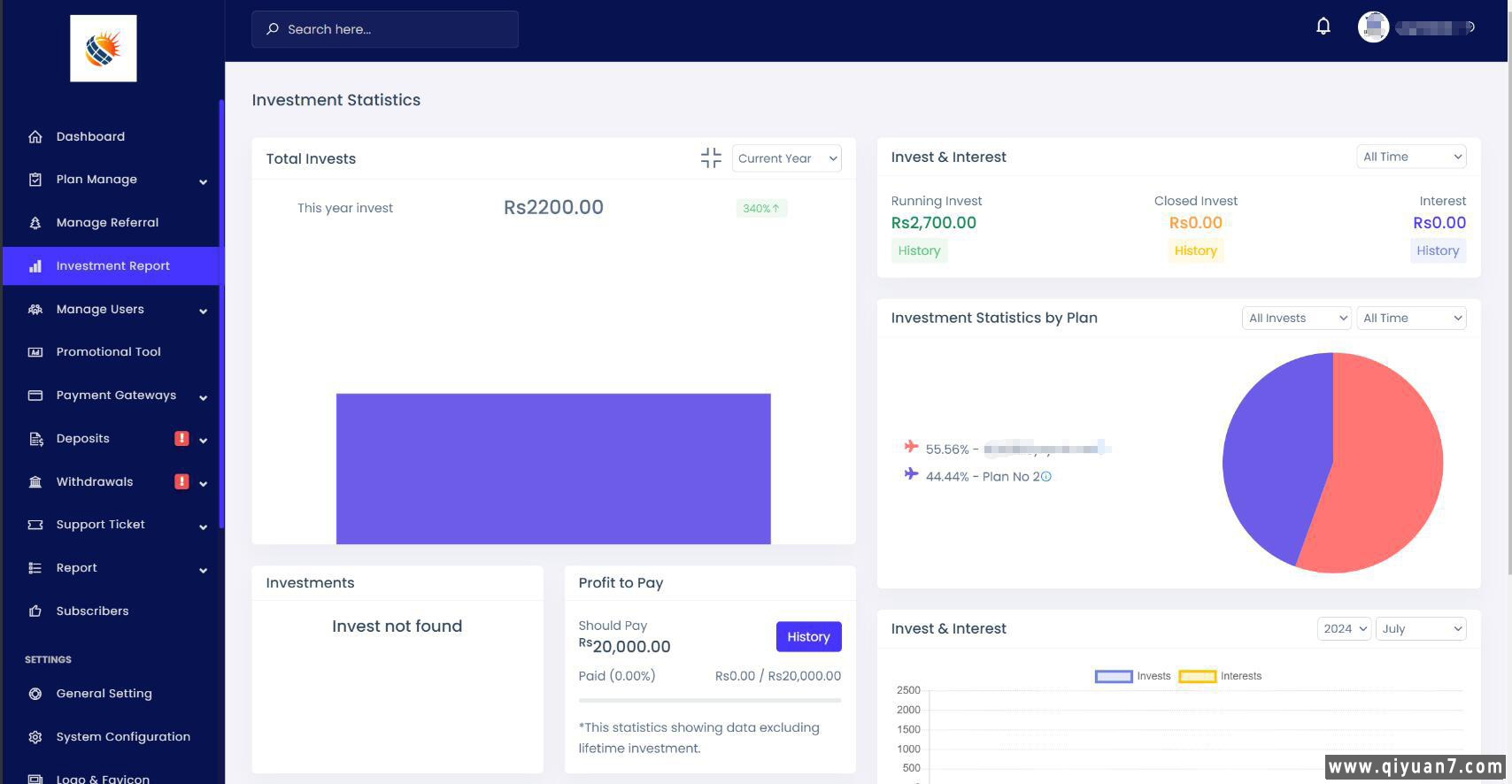Click History under Running Invest
Screen dimensions: 1512x784
(919, 251)
